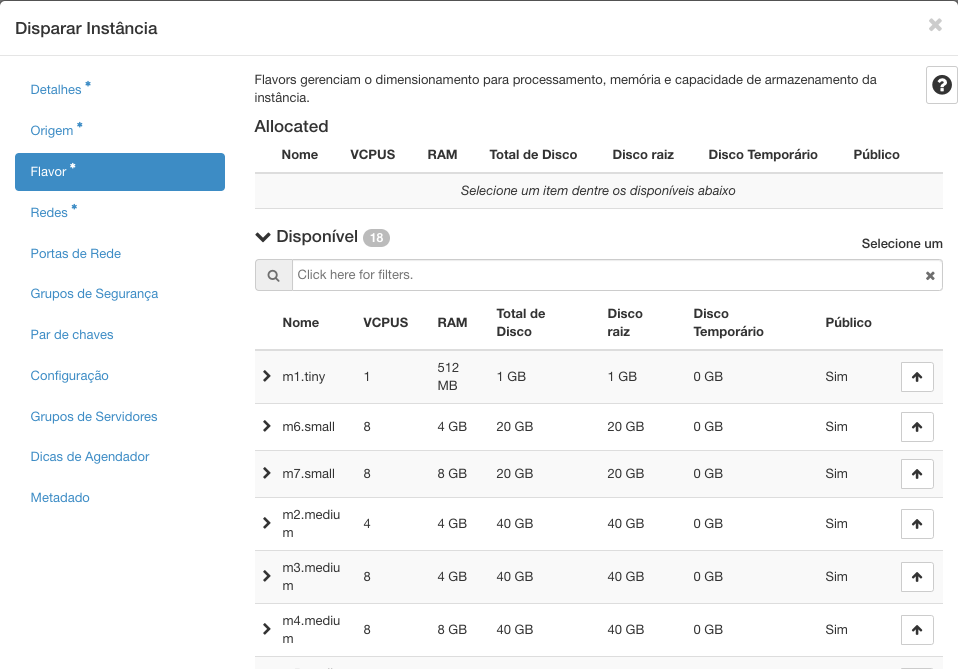Screen dimensions: 958x669
Task: Click Disco Temporário header in Allocated table
Action: [x=763, y=155]
